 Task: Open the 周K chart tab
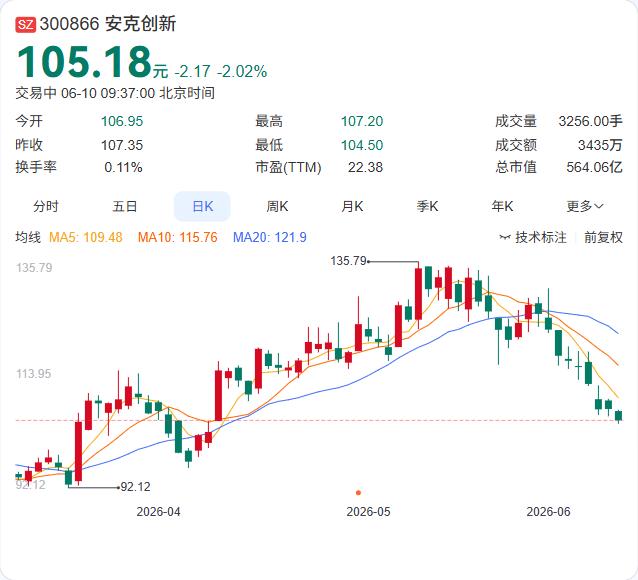tap(277, 206)
